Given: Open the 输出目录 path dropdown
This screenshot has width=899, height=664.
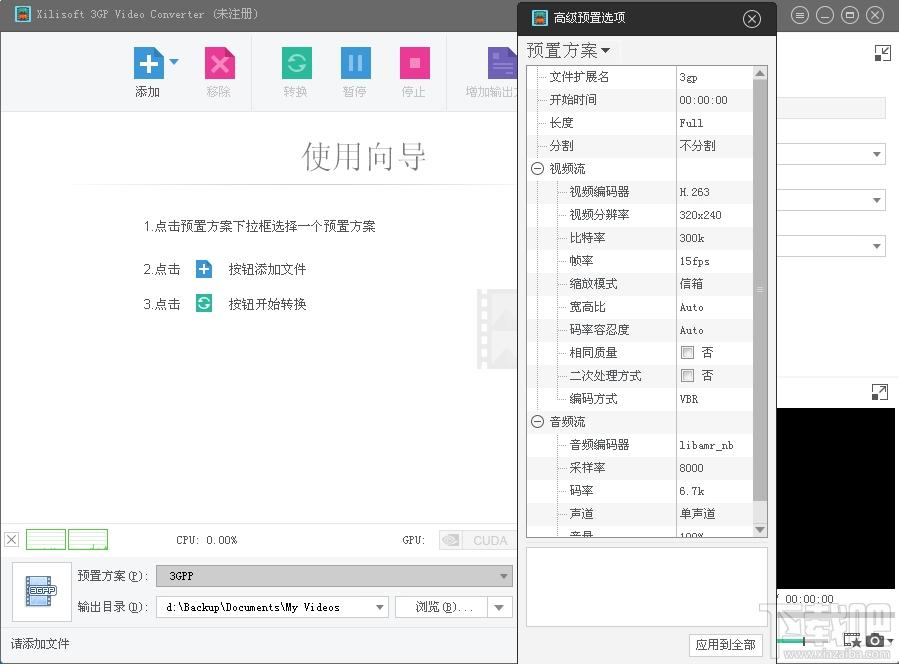Looking at the screenshot, I should click(379, 607).
